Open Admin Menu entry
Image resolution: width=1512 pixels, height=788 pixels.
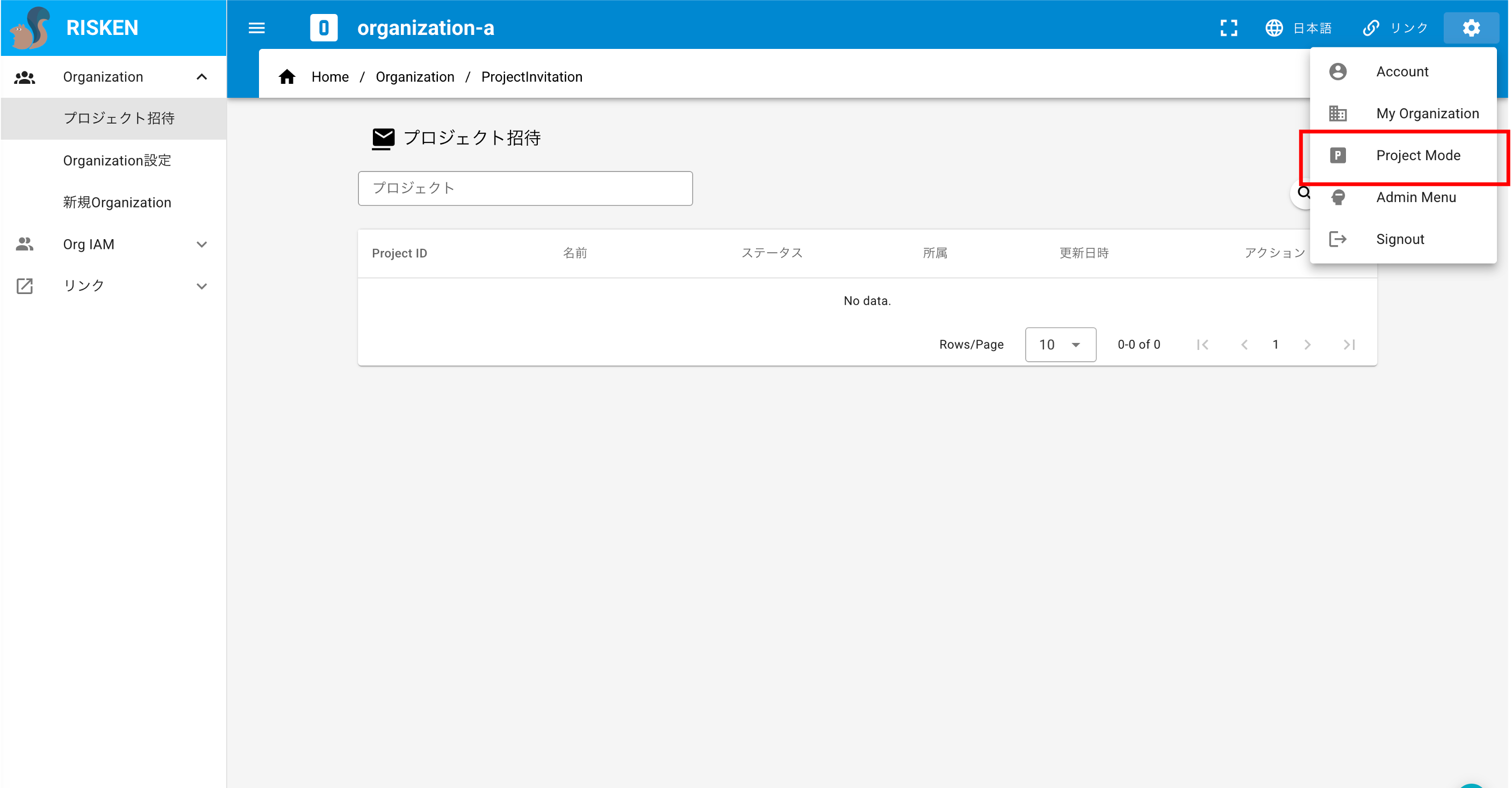[1403, 197]
